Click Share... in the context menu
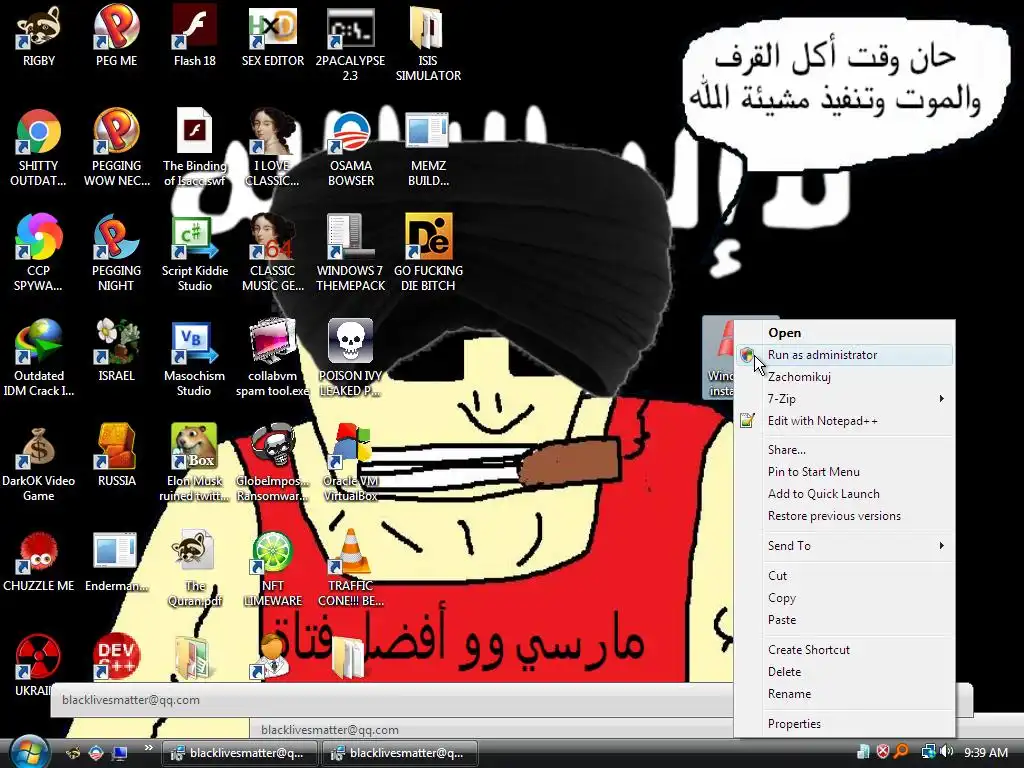 [844, 450]
